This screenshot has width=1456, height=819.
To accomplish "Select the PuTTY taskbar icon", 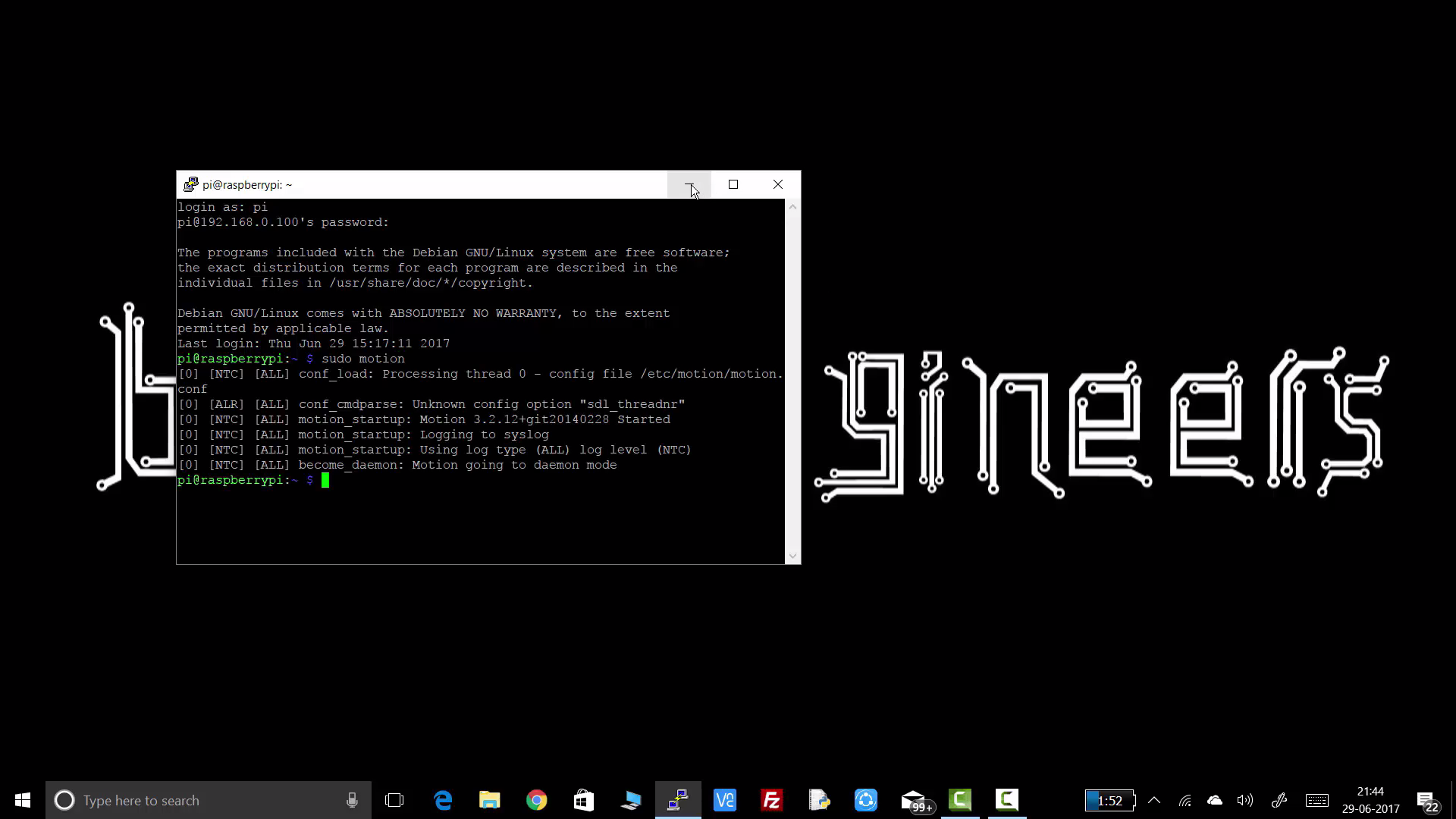I will click(678, 800).
